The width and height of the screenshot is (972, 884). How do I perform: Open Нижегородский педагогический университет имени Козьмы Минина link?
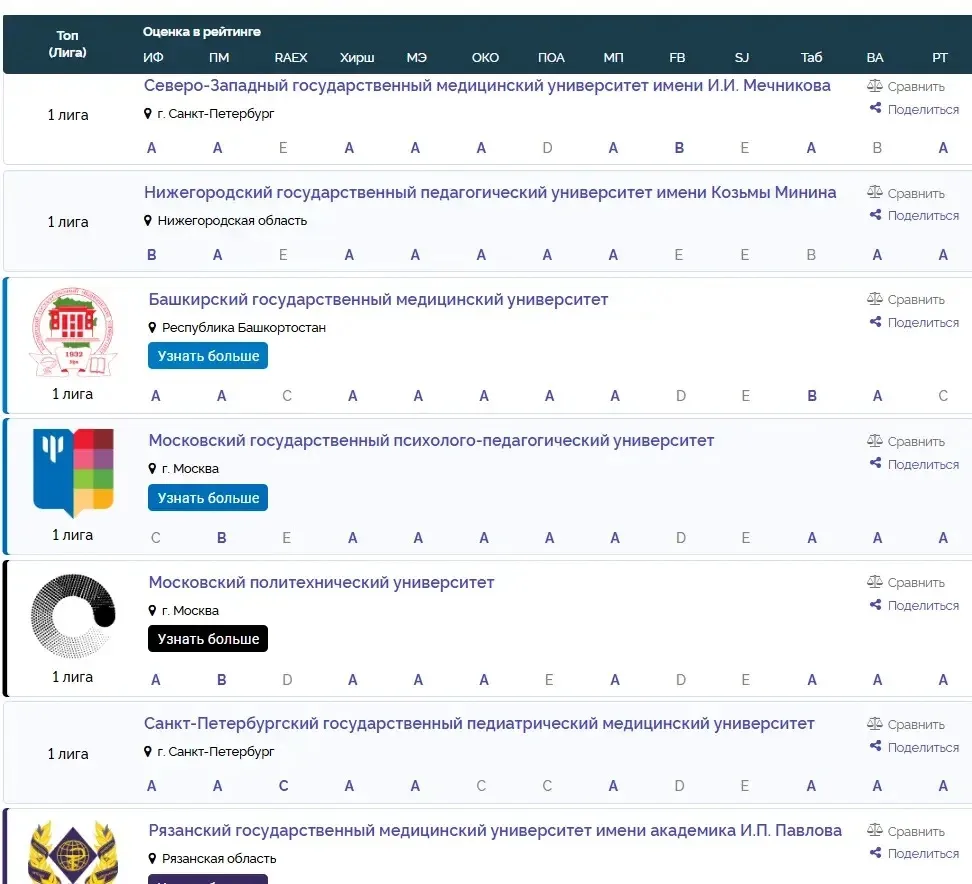[x=490, y=193]
